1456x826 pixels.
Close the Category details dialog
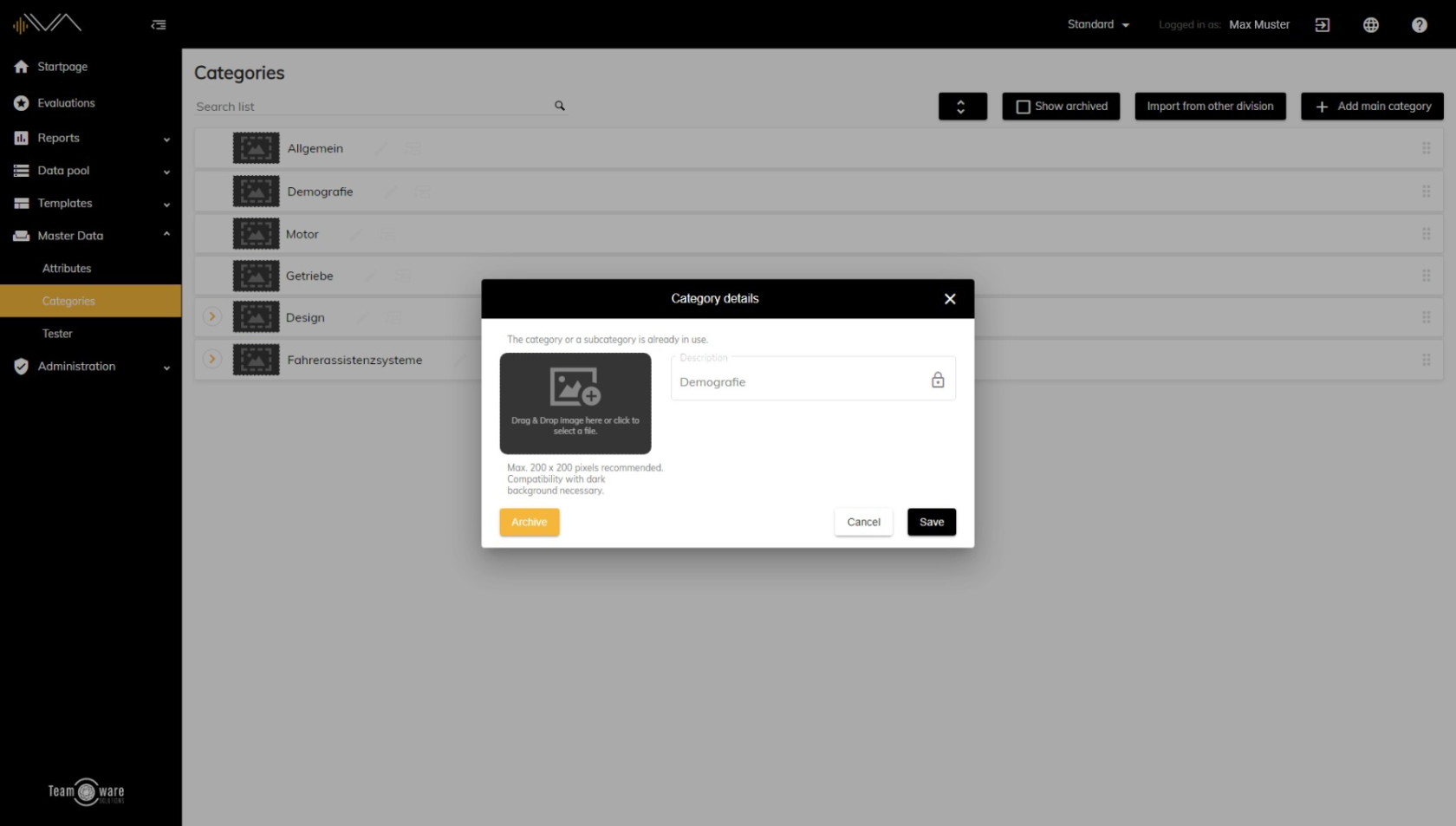point(950,299)
